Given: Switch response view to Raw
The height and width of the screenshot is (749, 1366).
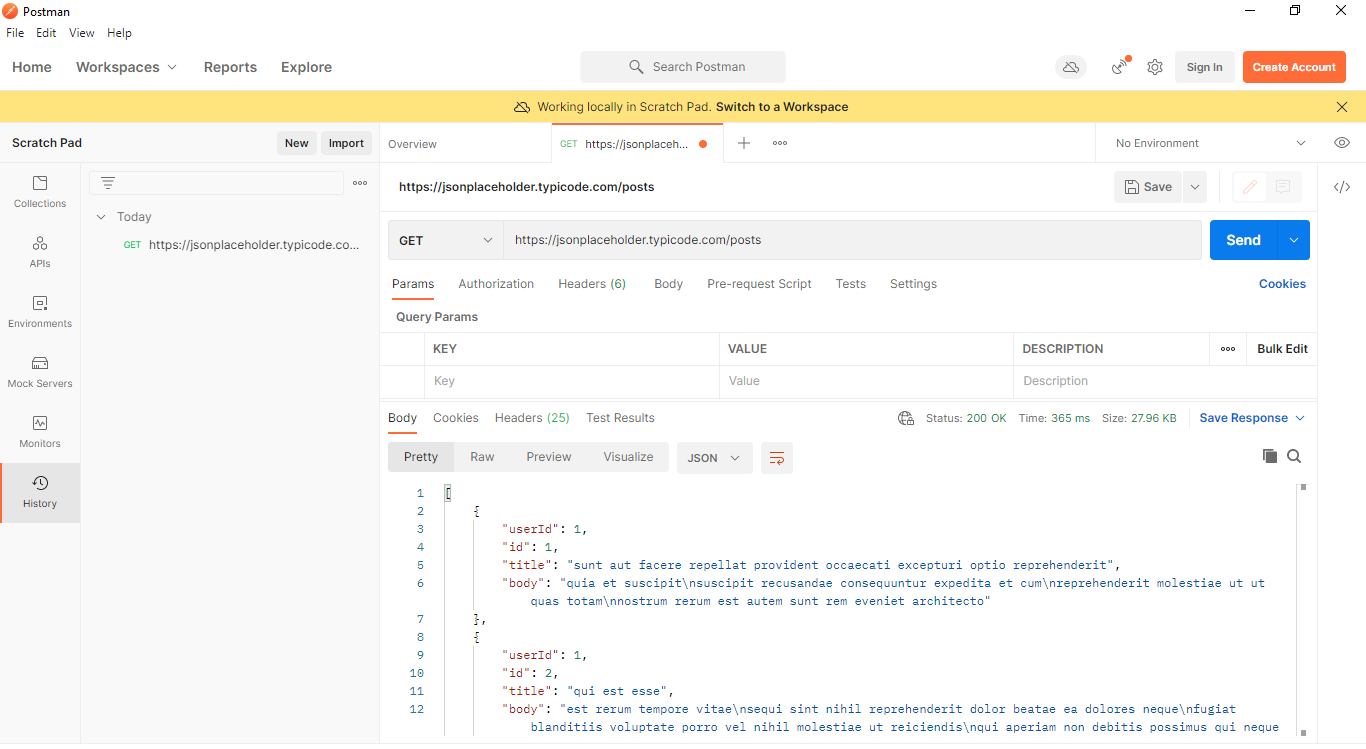Looking at the screenshot, I should pos(482,457).
